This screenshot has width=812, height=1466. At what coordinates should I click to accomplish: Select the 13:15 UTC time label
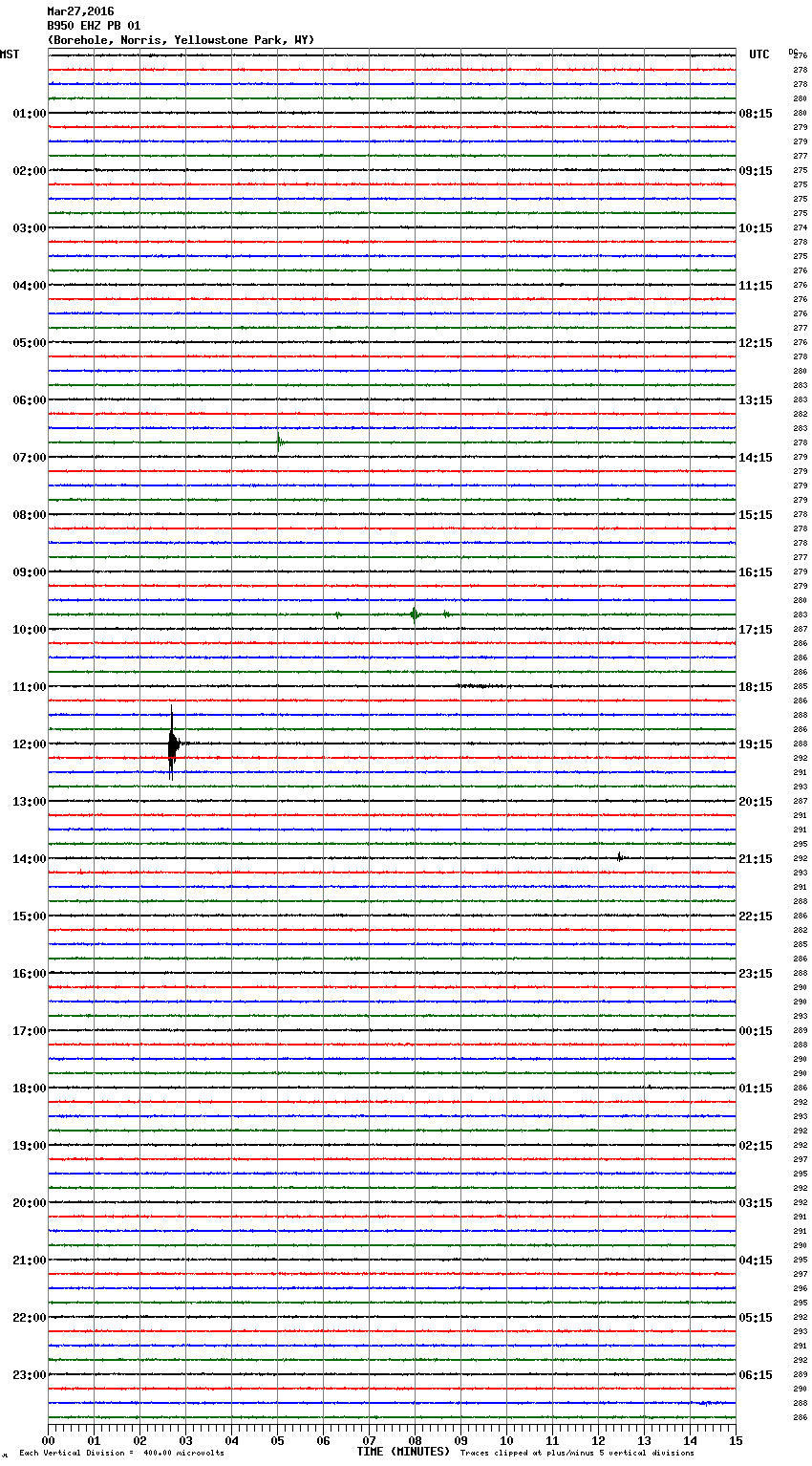pyautogui.click(x=756, y=400)
